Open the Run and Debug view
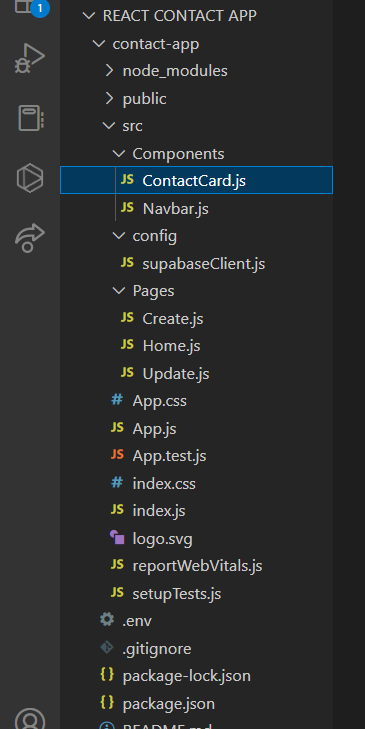This screenshot has width=365, height=729. [29, 59]
